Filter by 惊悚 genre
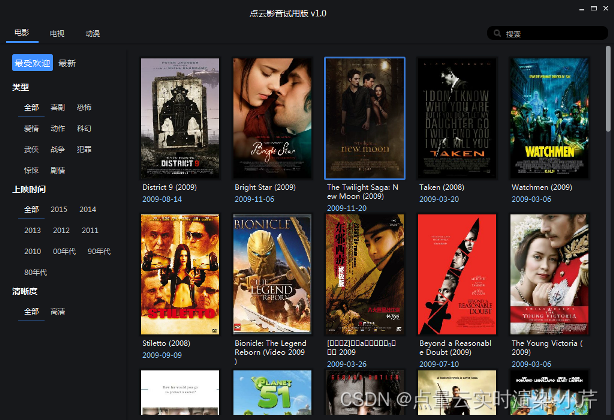614x420 pixels. coord(31,170)
